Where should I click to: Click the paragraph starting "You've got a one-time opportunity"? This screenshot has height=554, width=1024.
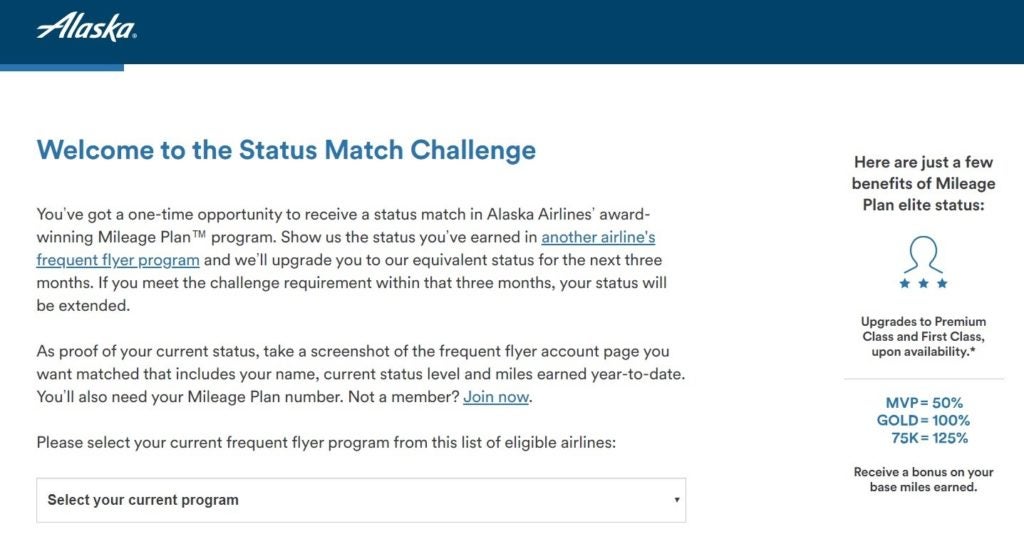point(350,260)
